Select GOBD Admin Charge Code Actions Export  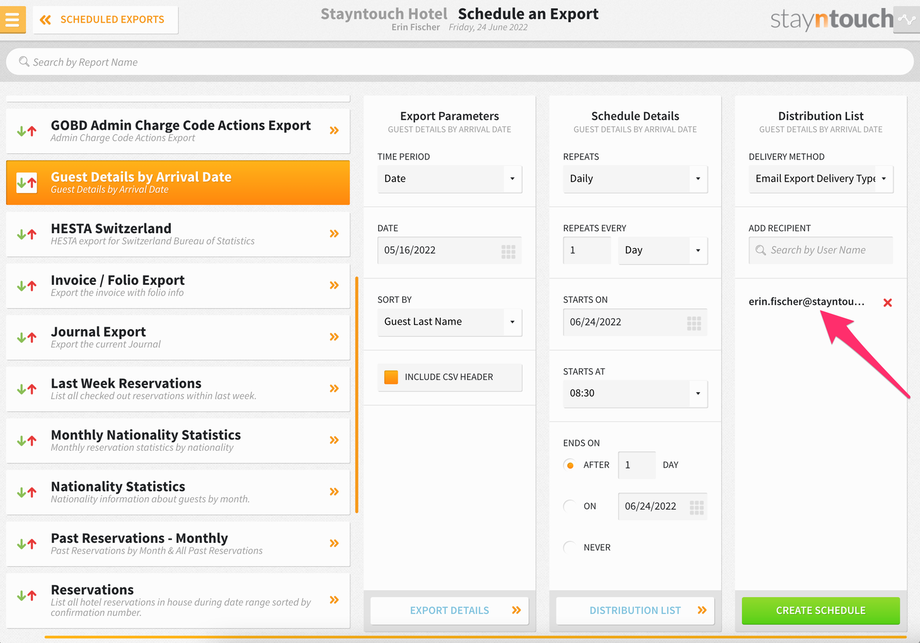[178, 130]
